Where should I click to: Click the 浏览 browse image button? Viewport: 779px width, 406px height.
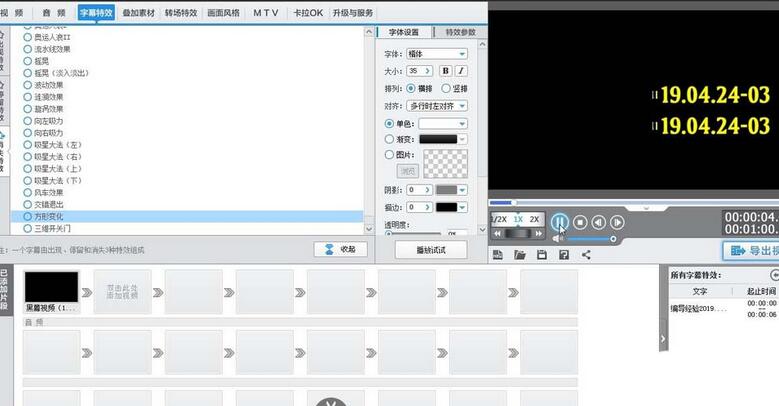pos(408,171)
